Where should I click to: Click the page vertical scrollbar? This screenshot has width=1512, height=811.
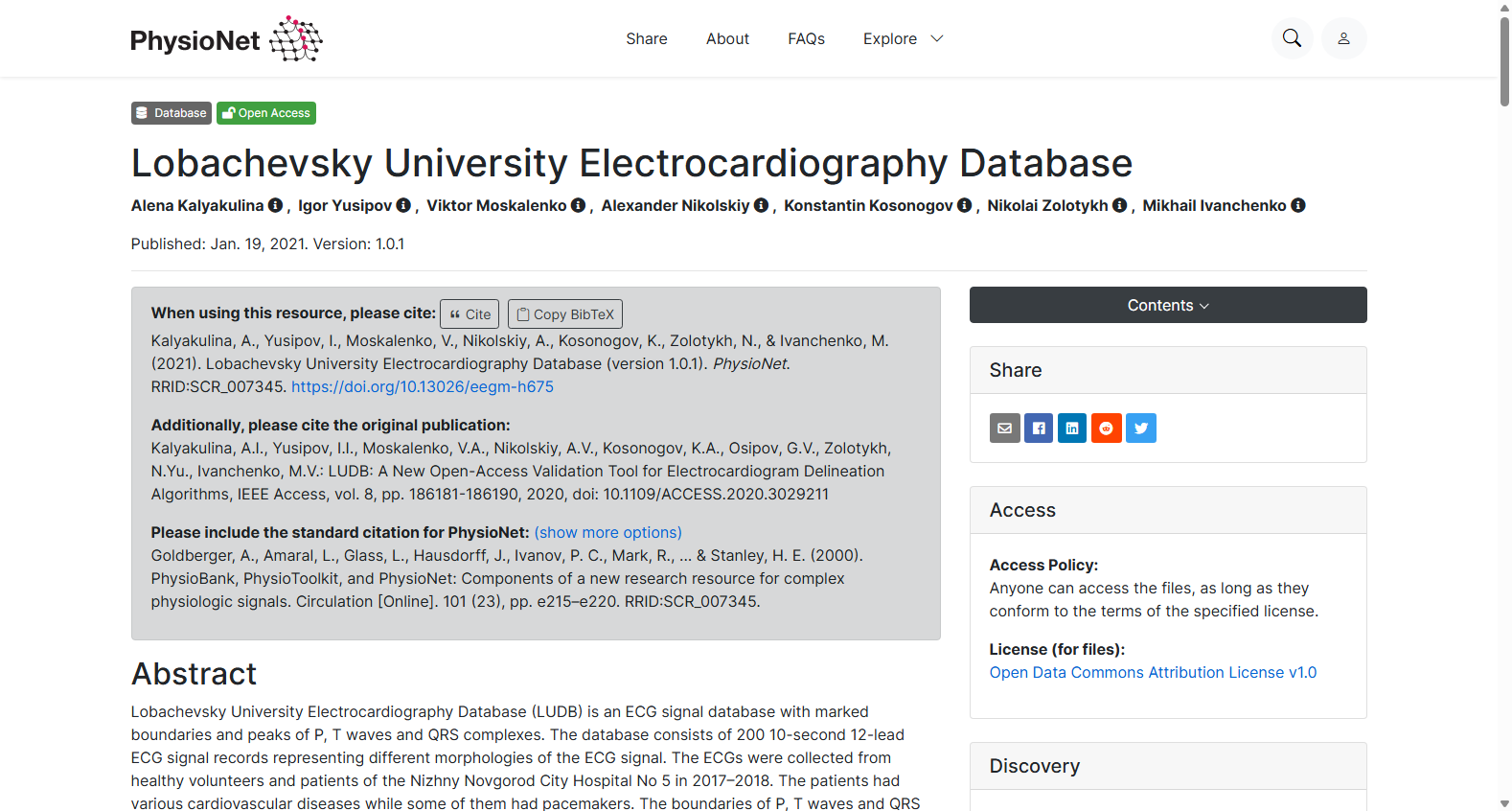[x=1504, y=405]
